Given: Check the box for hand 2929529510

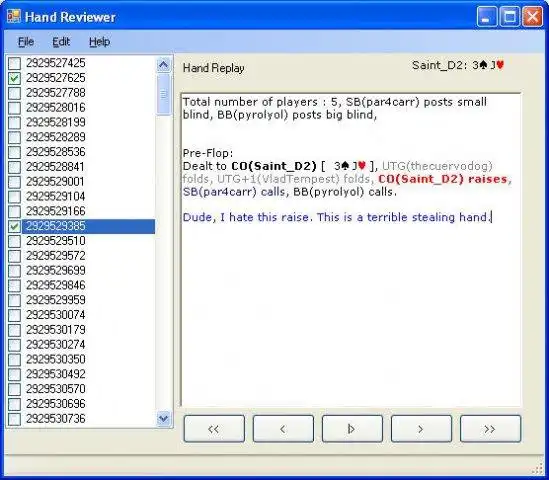Looking at the screenshot, I should (x=14, y=241).
